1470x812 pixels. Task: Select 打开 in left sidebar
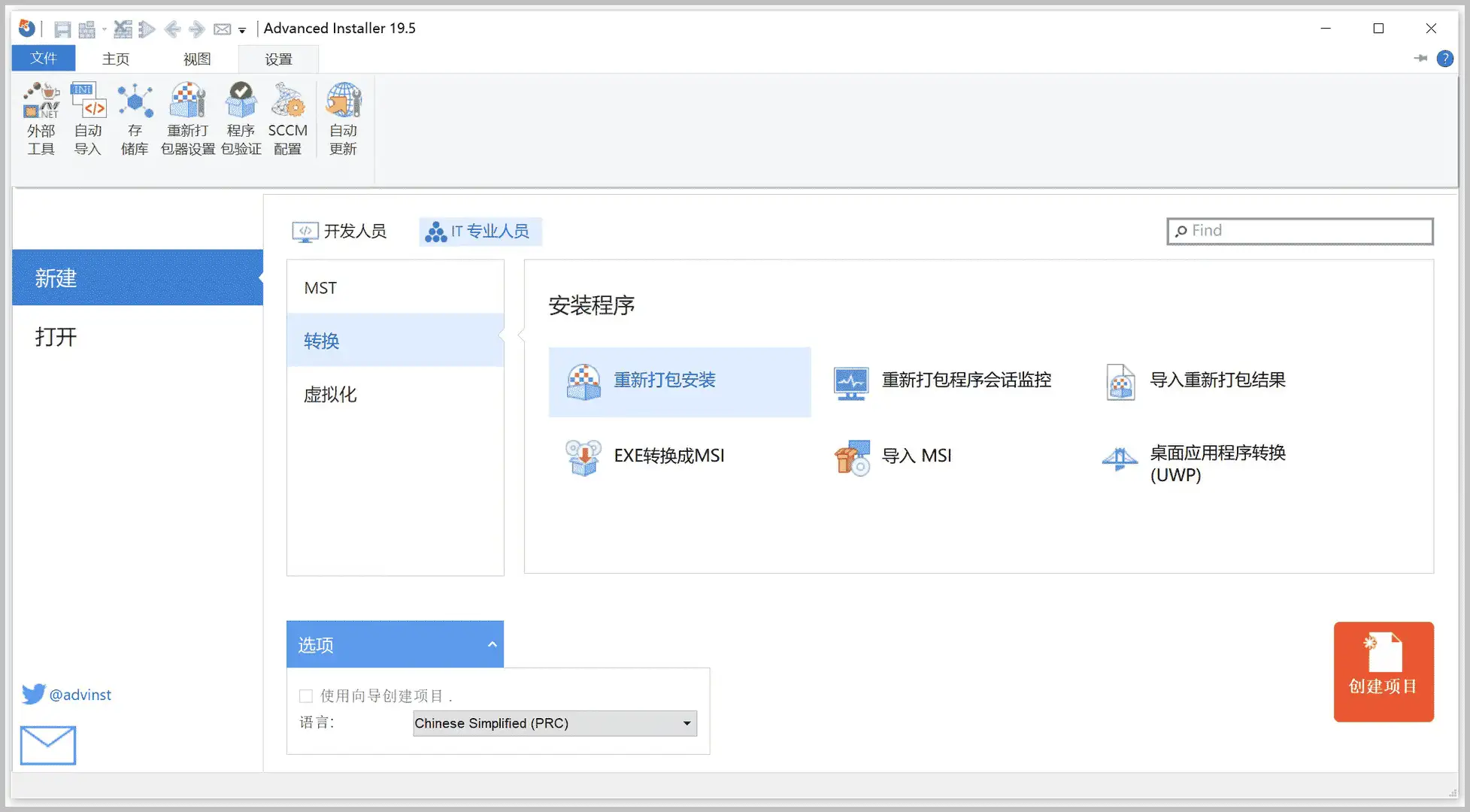[138, 336]
